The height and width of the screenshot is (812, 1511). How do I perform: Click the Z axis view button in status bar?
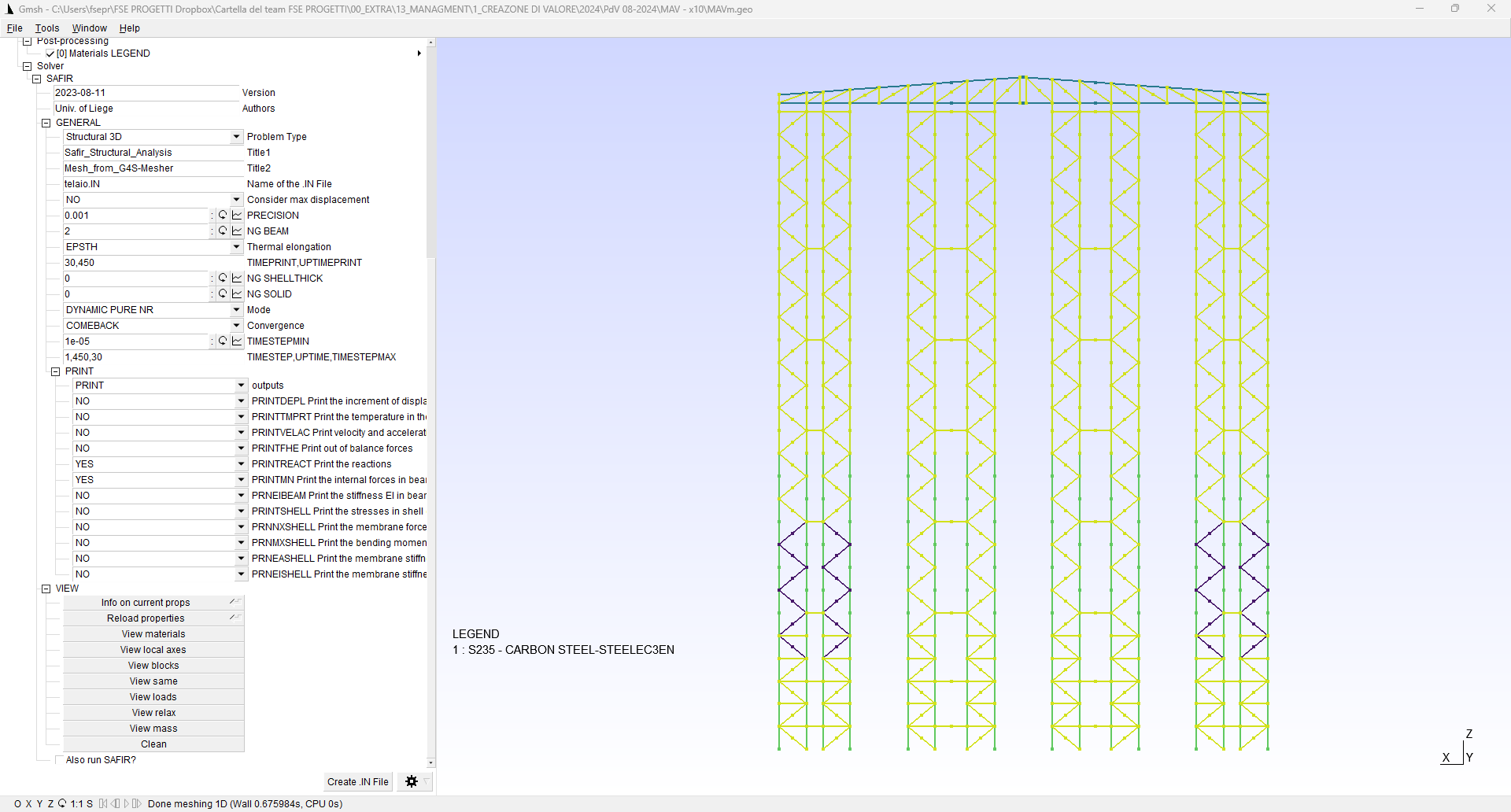[50, 803]
